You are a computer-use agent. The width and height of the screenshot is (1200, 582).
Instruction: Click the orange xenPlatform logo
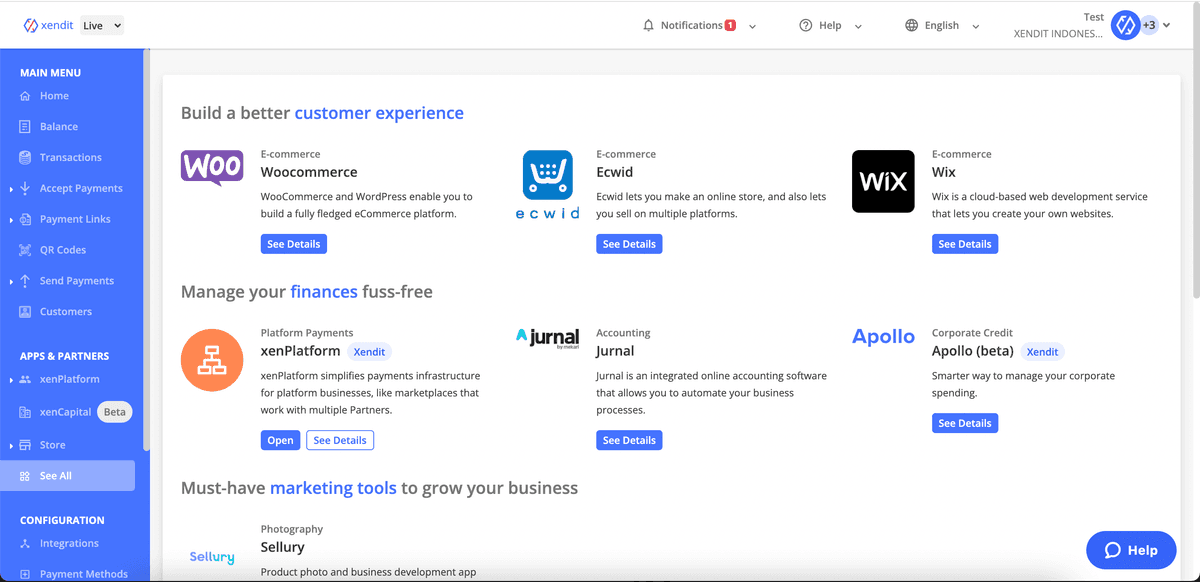coord(212,360)
